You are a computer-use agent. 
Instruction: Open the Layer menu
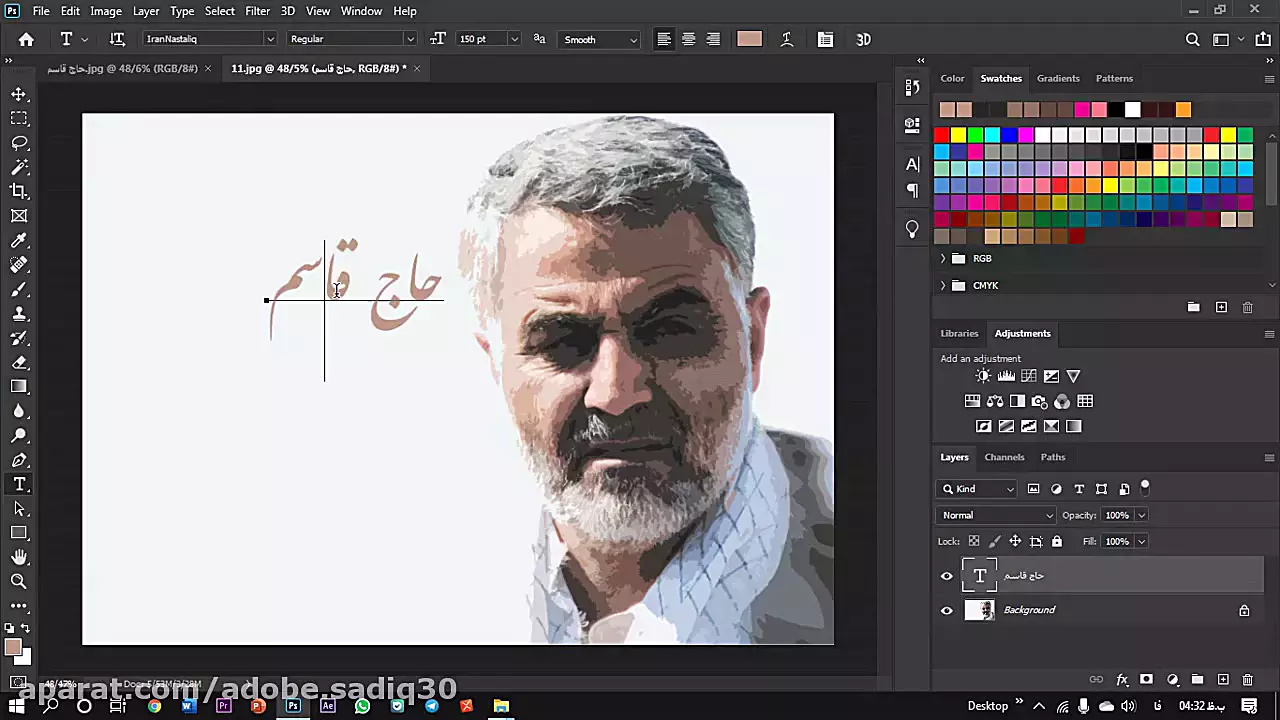146,11
